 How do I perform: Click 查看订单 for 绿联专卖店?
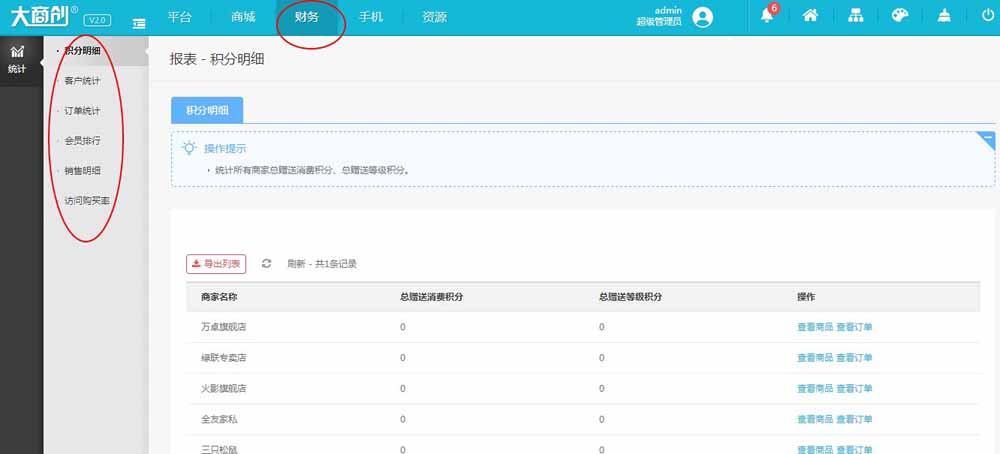pos(854,357)
